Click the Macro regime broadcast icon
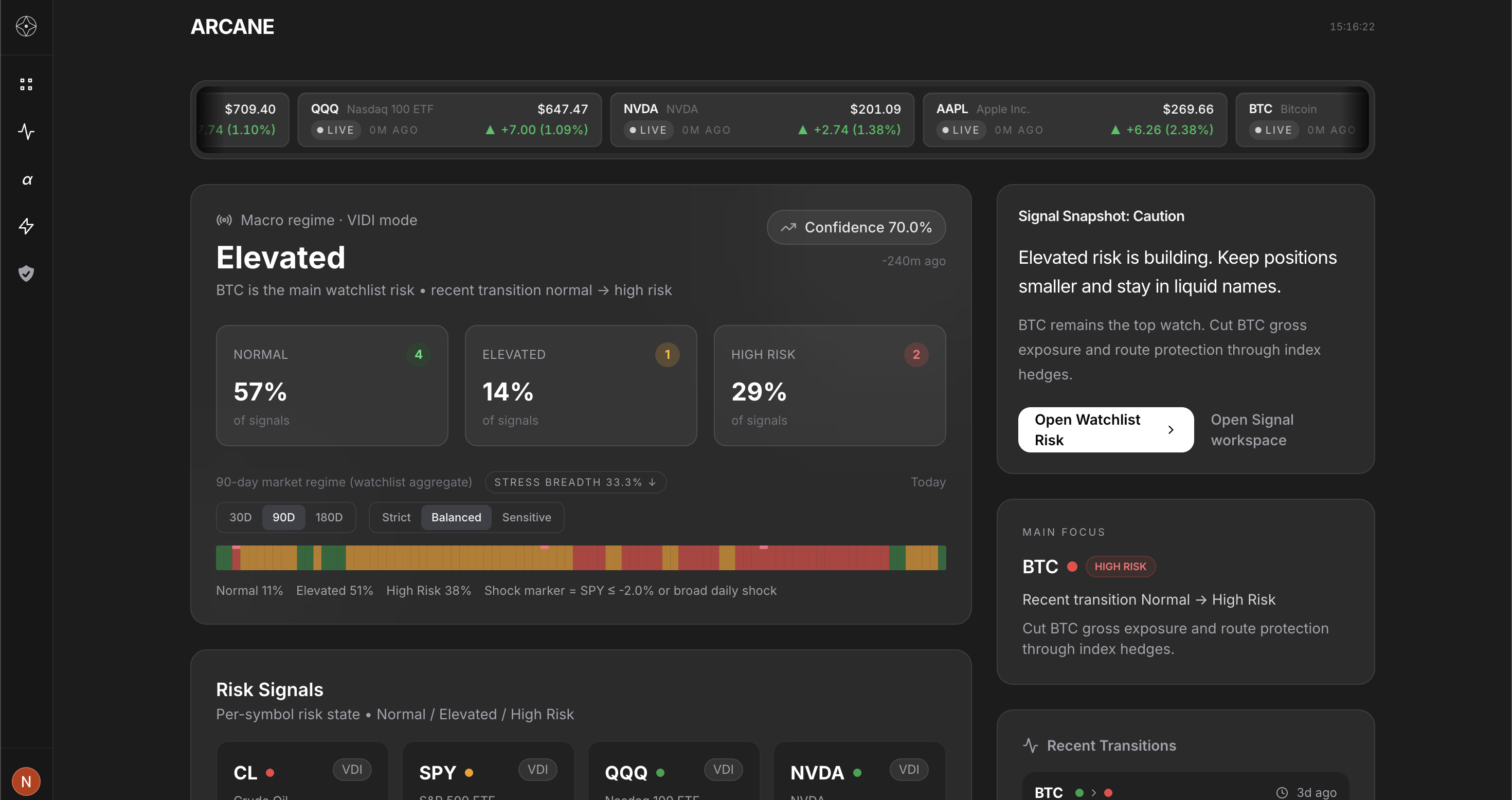 pos(224,220)
